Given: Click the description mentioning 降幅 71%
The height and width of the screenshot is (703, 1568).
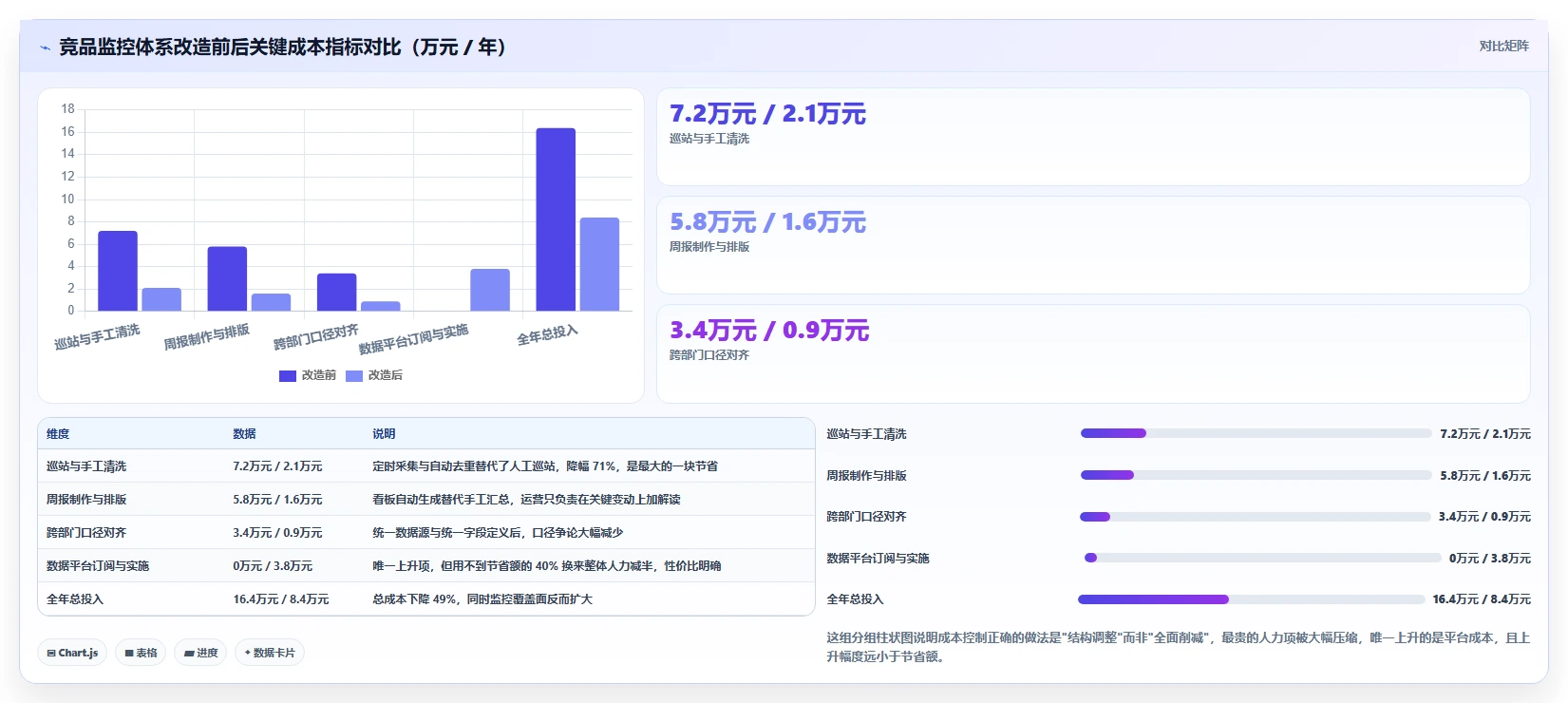Looking at the screenshot, I should click(545, 466).
